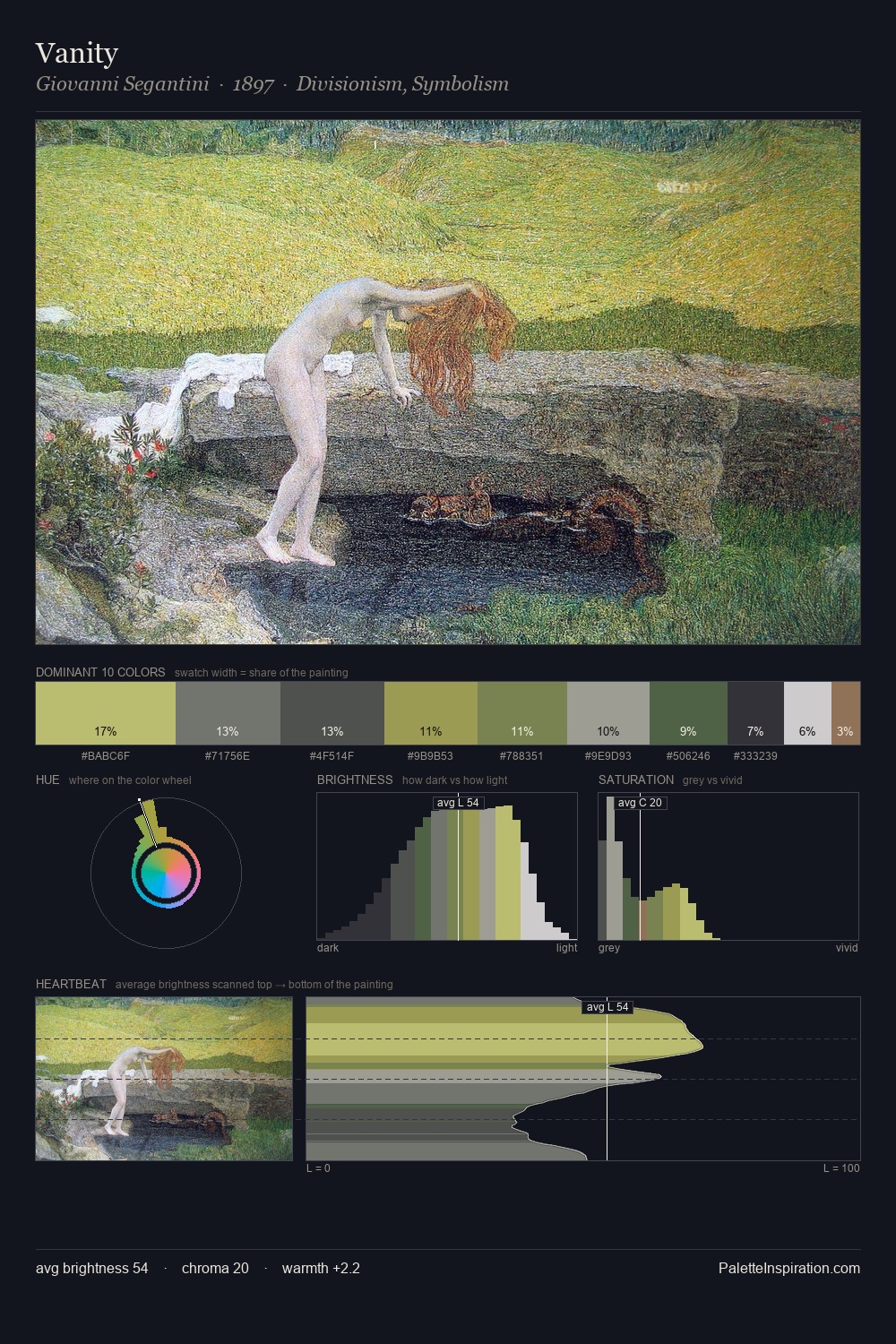
Task: Click the 'dark' brightness axis label
Action: coord(328,948)
